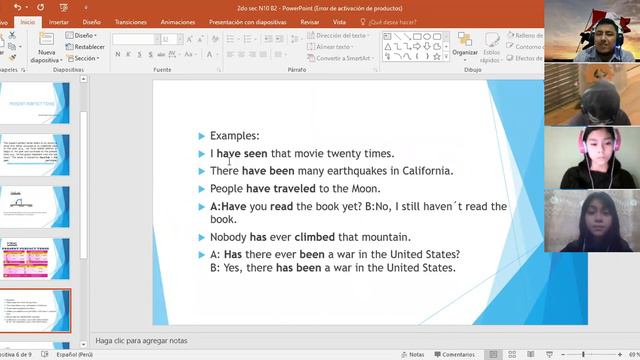Open the font name dropdown arrow

point(157,39)
